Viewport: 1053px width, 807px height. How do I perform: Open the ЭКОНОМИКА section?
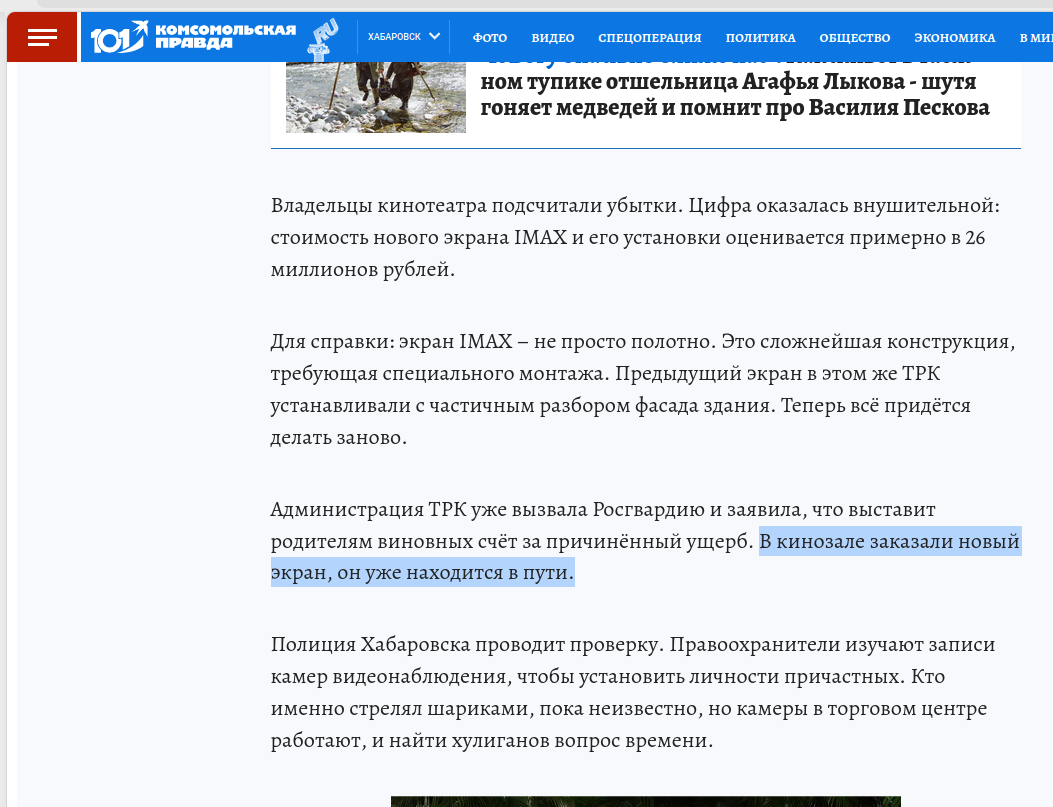[954, 38]
